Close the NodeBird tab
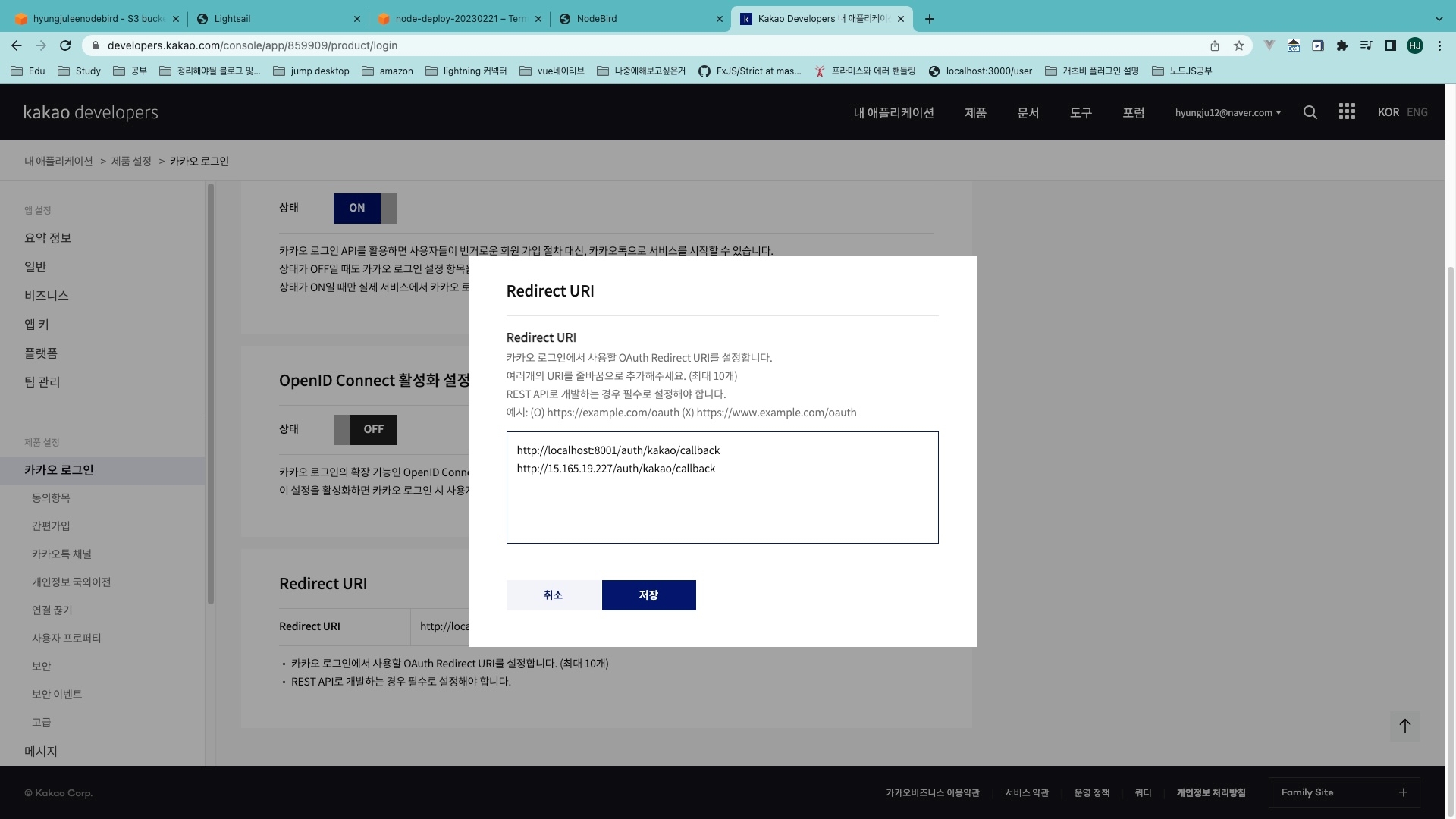 tap(720, 19)
